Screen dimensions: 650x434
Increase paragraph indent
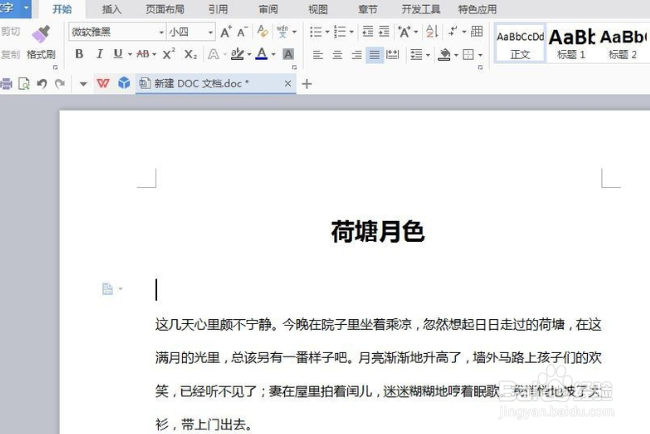tap(384, 32)
